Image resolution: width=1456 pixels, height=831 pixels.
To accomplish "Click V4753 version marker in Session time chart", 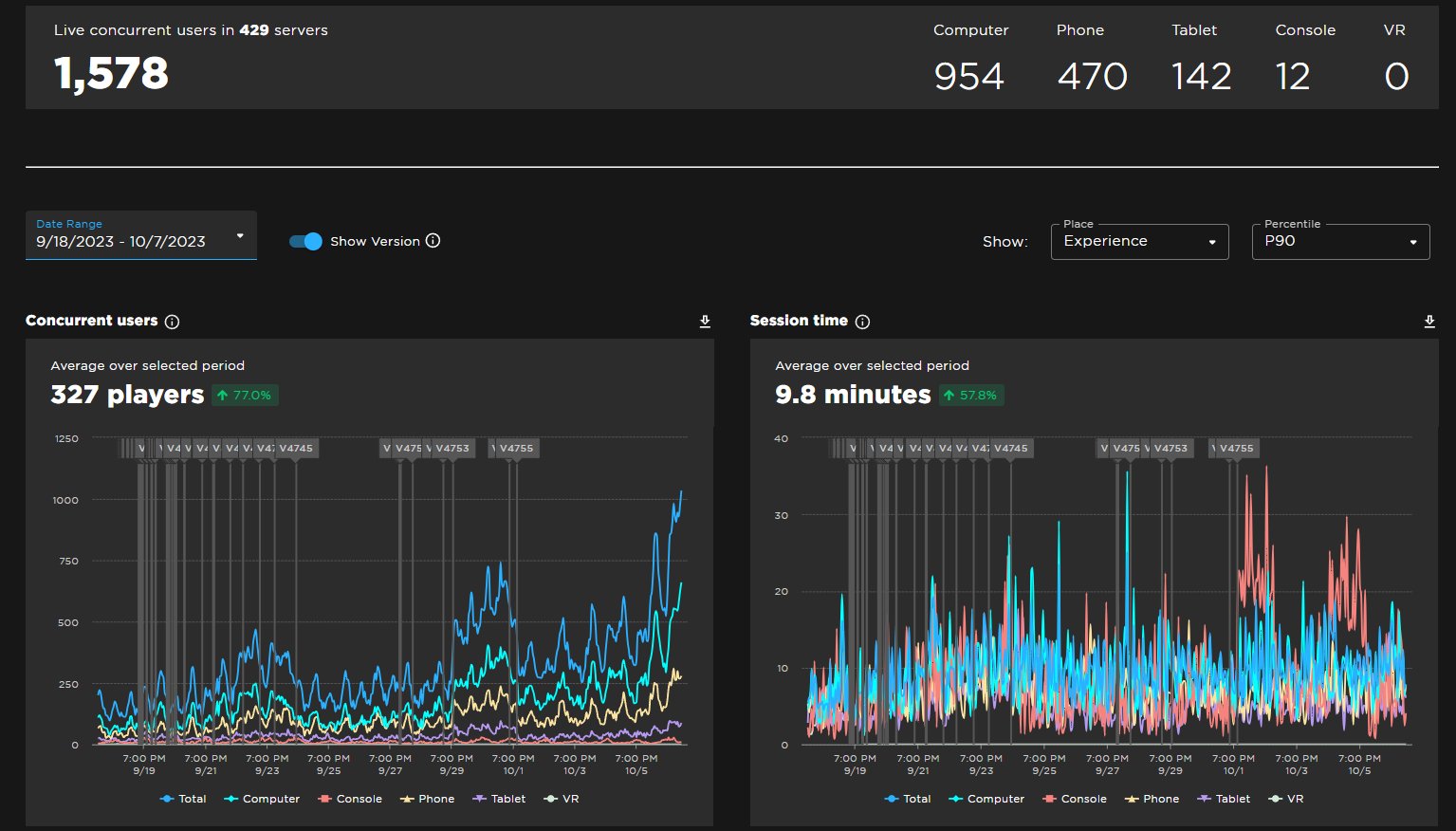I will [1170, 449].
